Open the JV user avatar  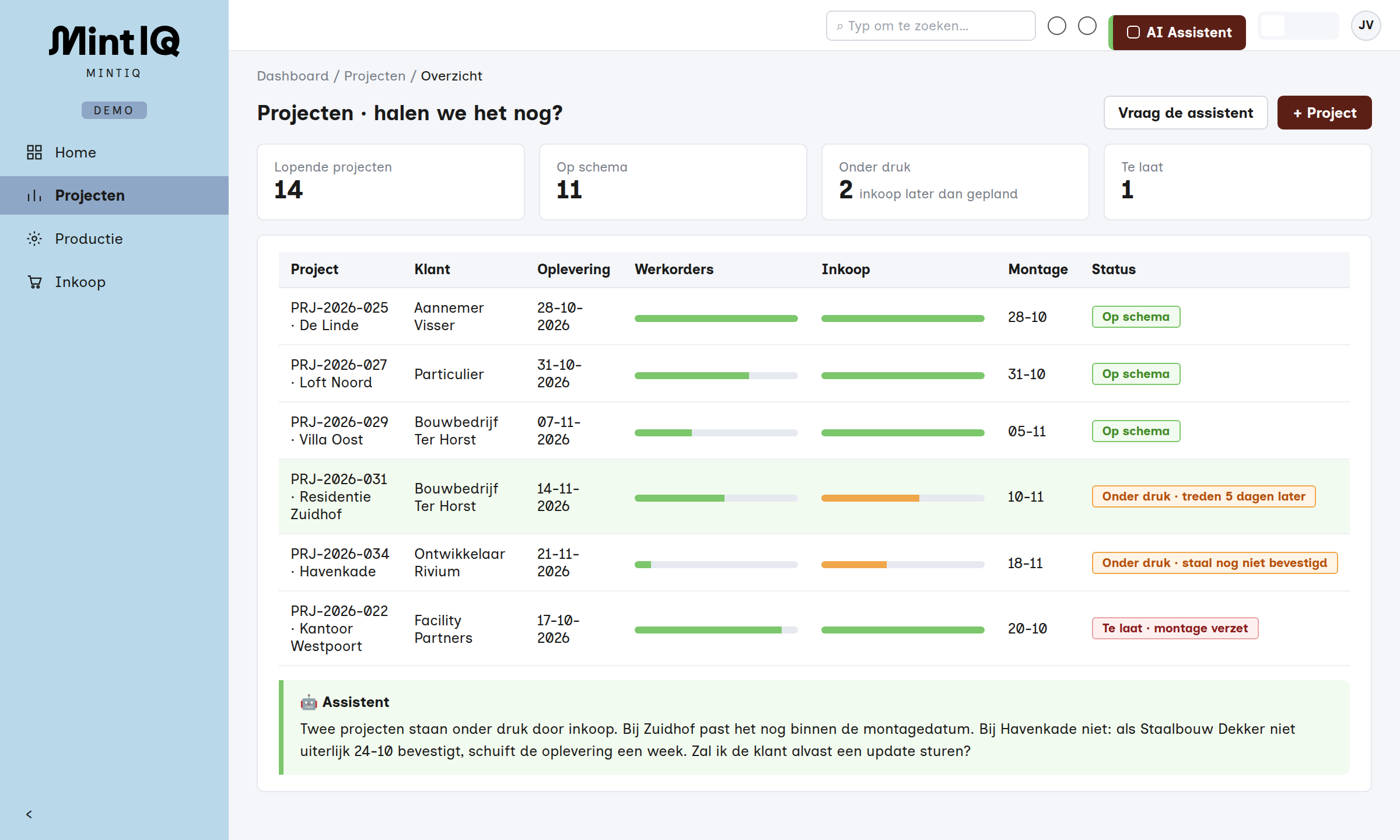(1366, 26)
